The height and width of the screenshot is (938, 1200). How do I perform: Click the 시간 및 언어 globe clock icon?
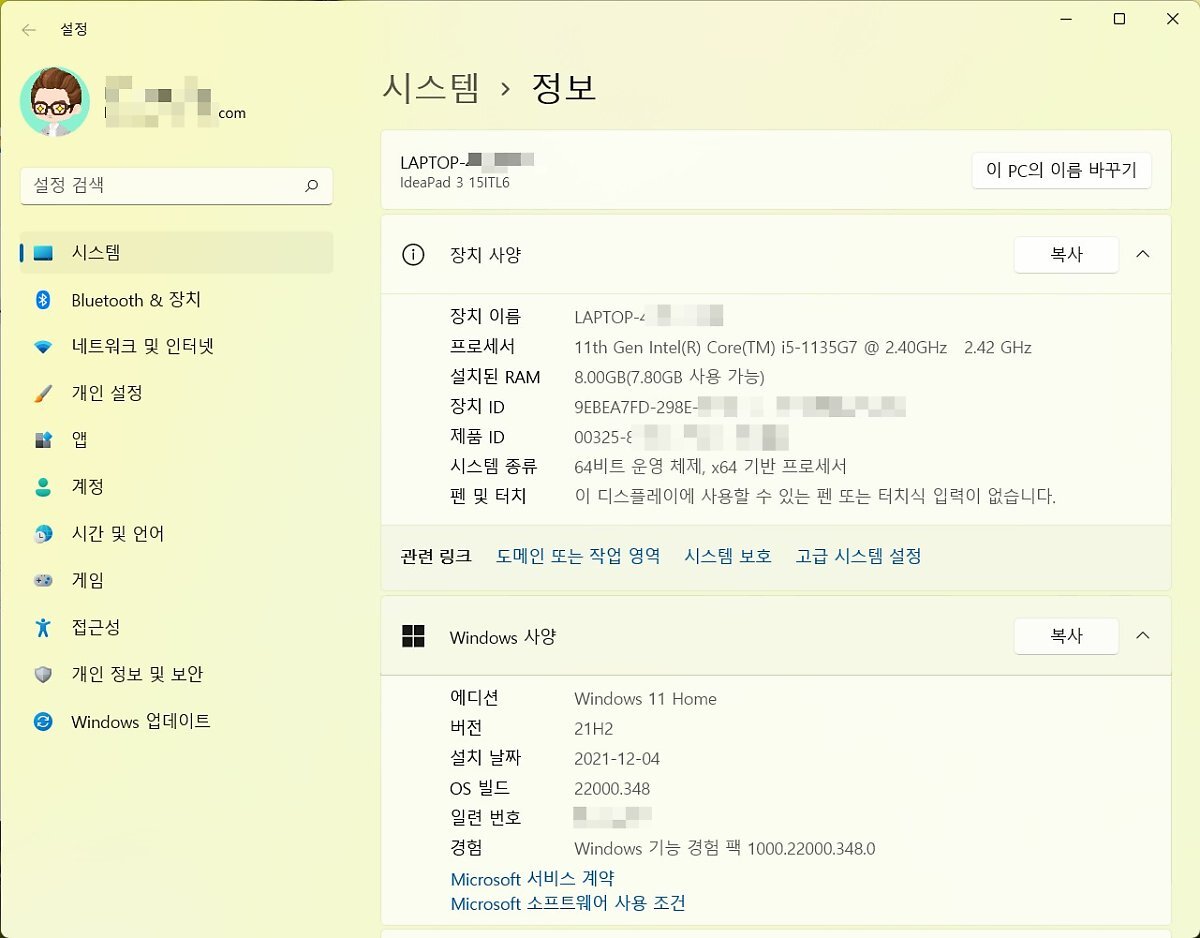43,534
